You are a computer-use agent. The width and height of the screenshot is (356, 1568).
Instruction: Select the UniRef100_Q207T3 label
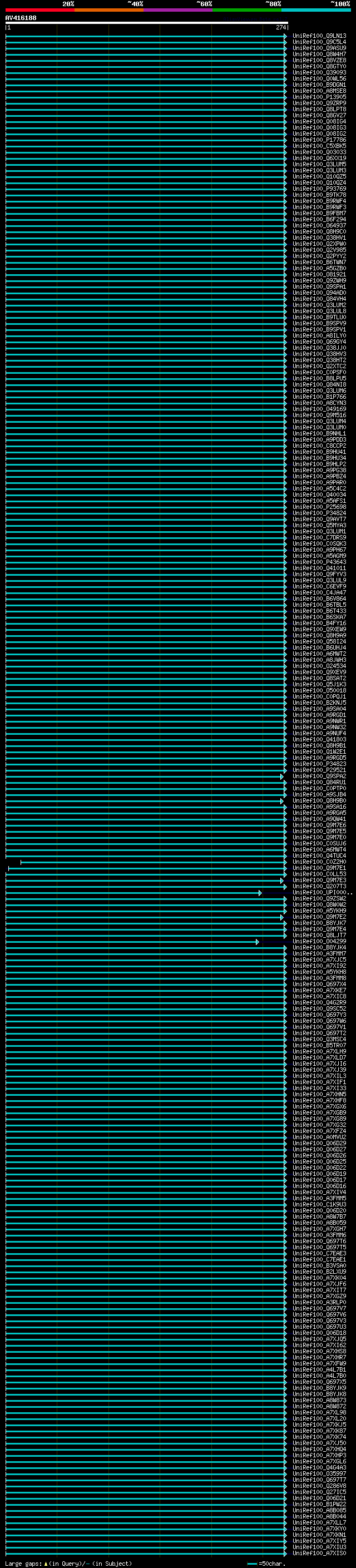(319, 886)
